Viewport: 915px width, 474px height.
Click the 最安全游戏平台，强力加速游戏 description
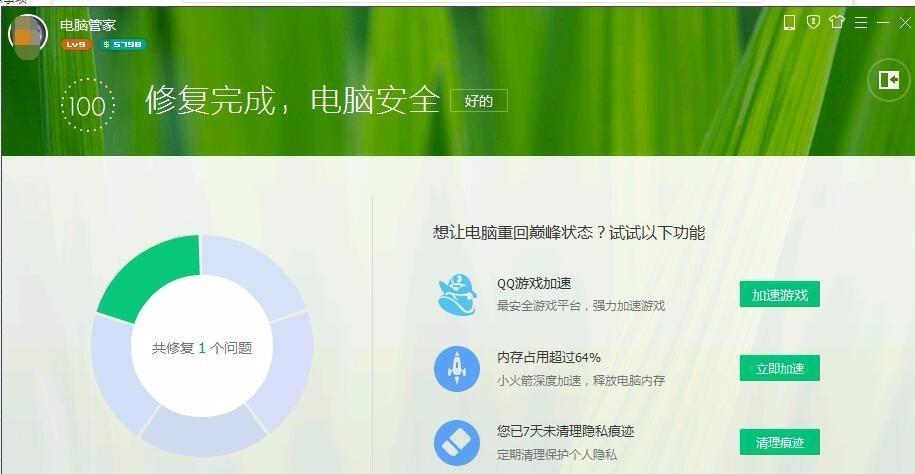pyautogui.click(x=581, y=306)
